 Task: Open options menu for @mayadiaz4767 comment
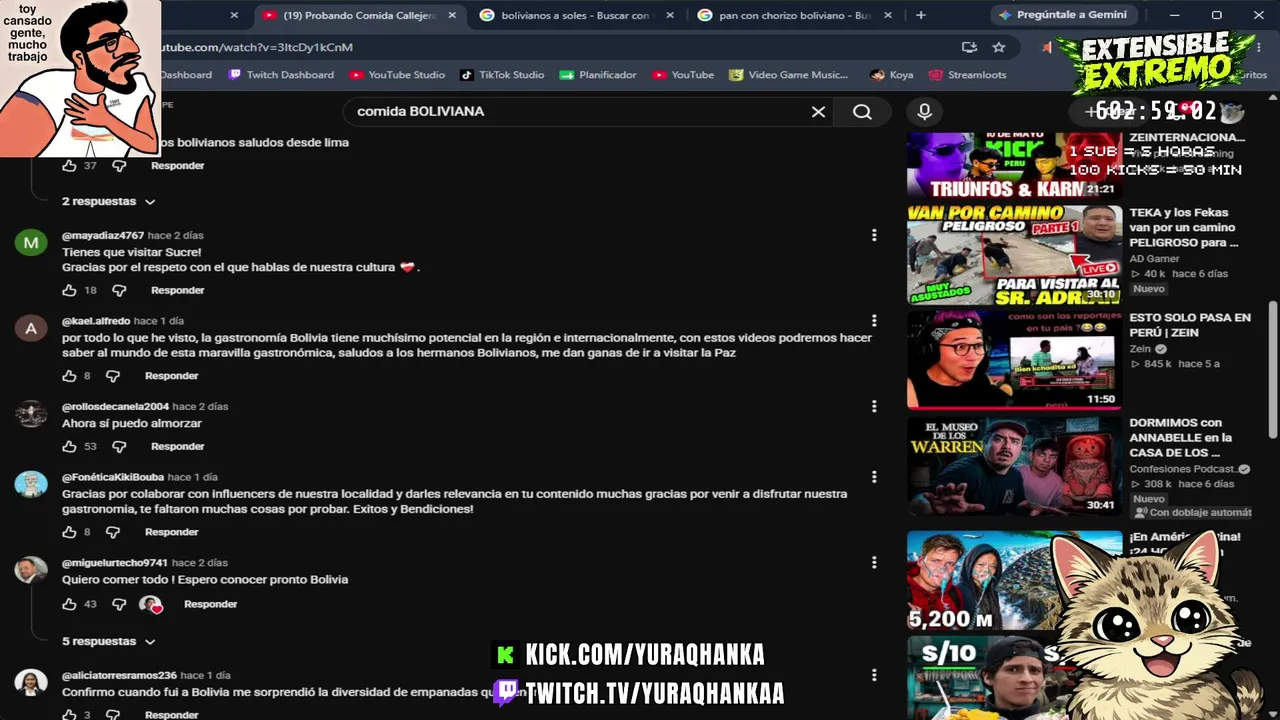coord(874,235)
